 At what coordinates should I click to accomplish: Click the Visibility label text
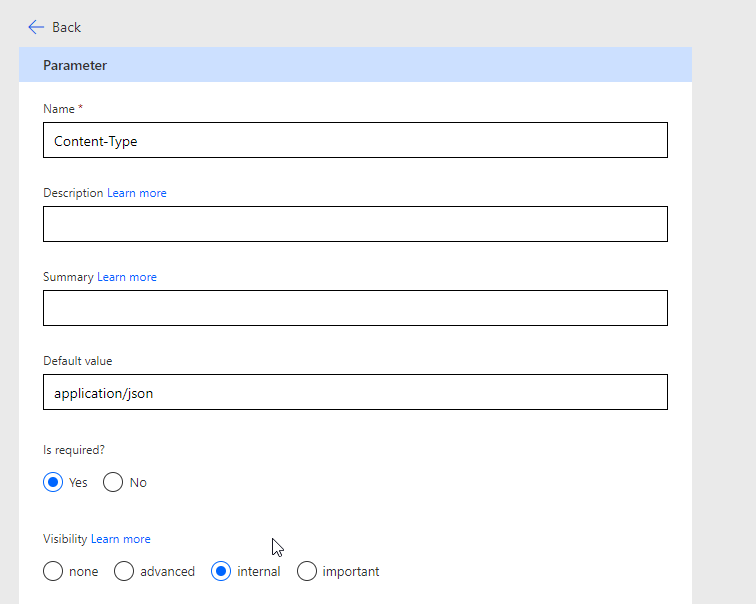(65, 539)
